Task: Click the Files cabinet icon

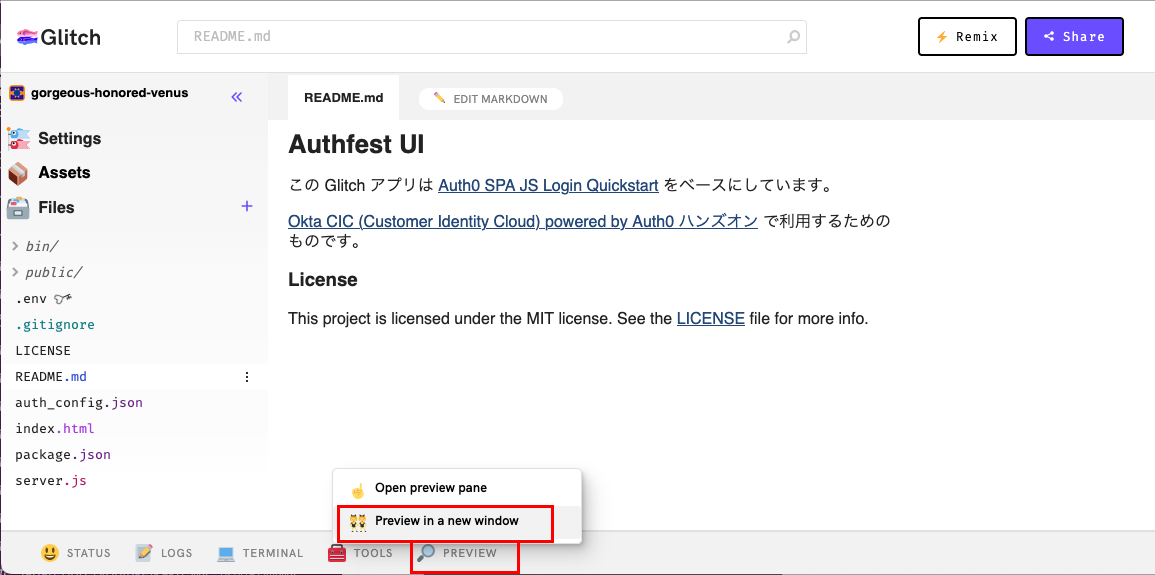Action: point(18,208)
